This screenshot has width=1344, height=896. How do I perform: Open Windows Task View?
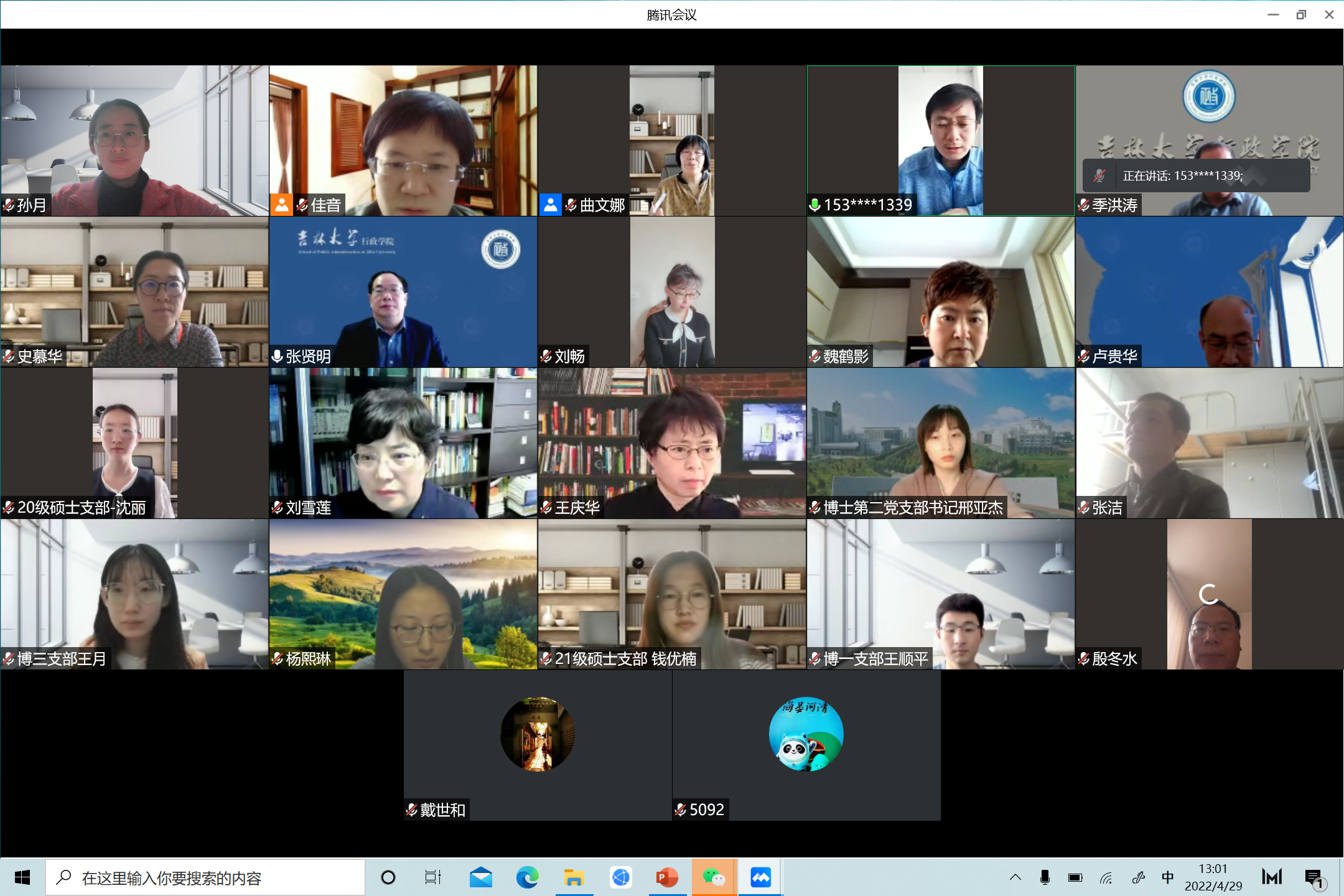(x=432, y=877)
